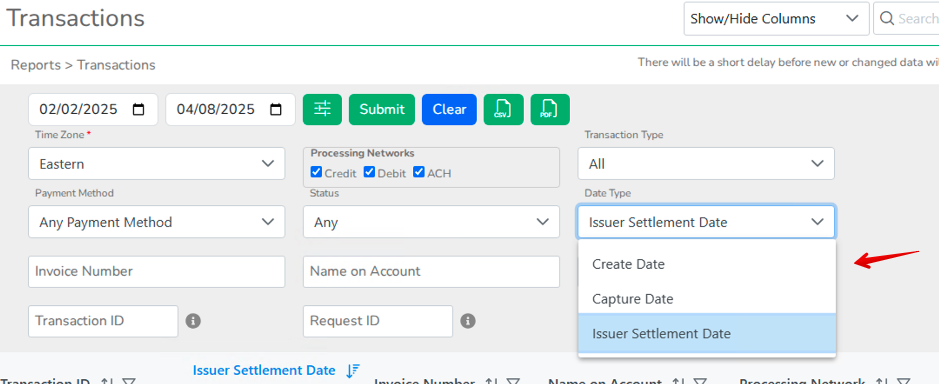Uncheck the Debit processing network checkbox
The width and height of the screenshot is (939, 384).
369,173
